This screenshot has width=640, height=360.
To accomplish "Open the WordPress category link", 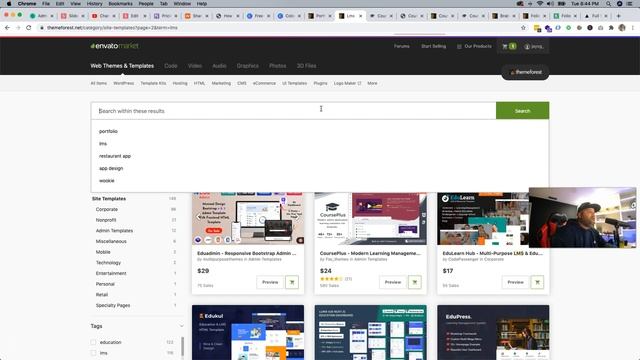I will 124,83.
